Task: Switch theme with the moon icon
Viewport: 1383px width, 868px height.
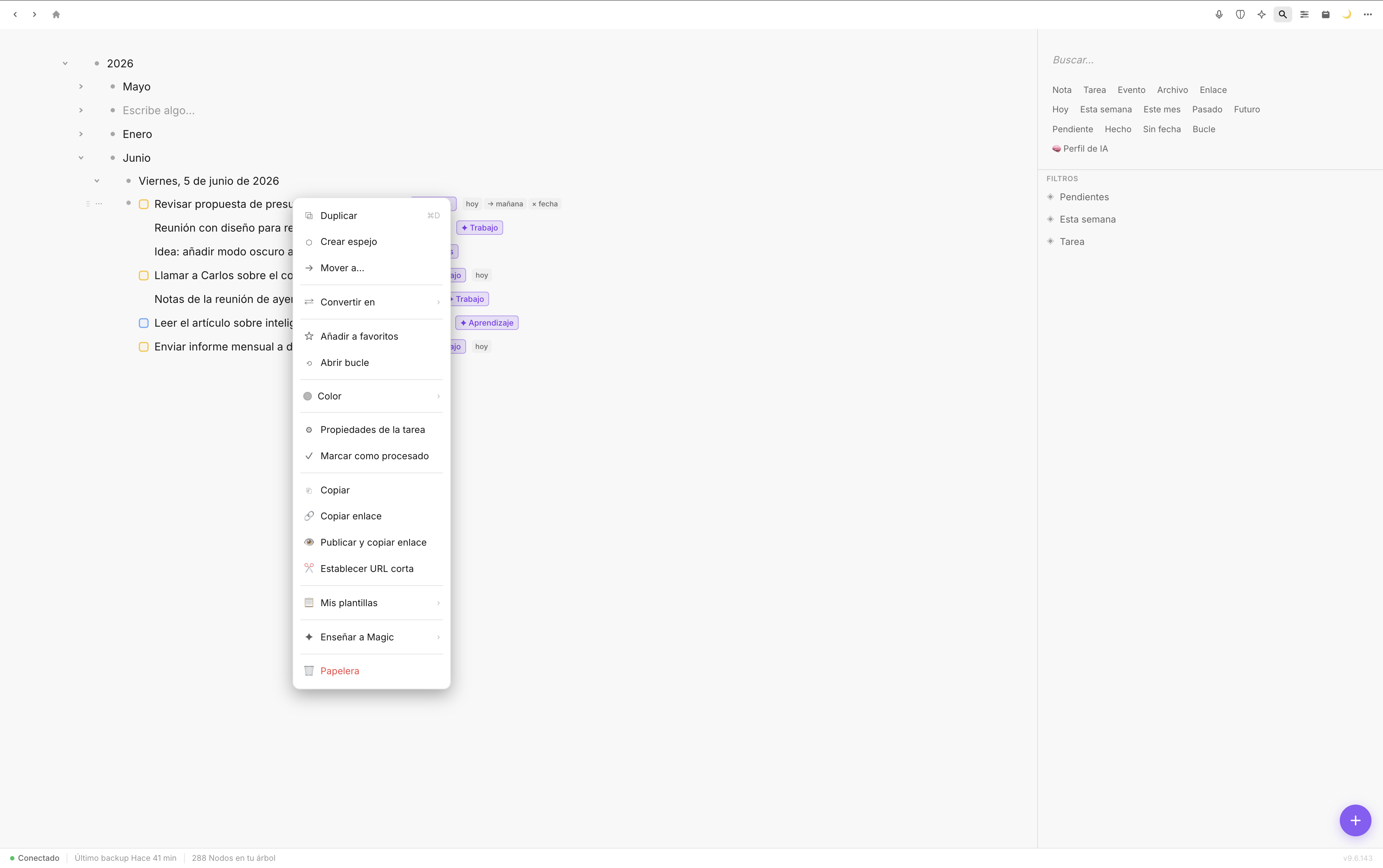Action: [1347, 14]
